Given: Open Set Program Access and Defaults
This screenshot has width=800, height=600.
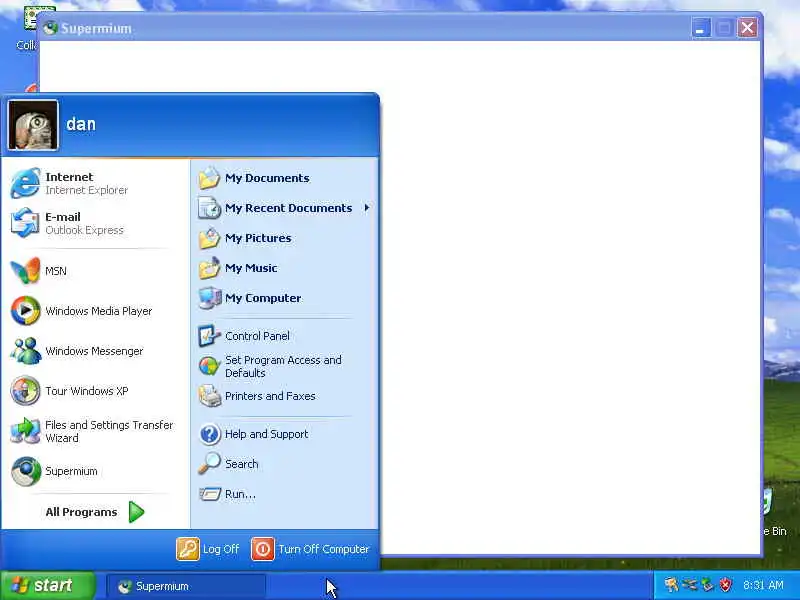Looking at the screenshot, I should tap(284, 366).
